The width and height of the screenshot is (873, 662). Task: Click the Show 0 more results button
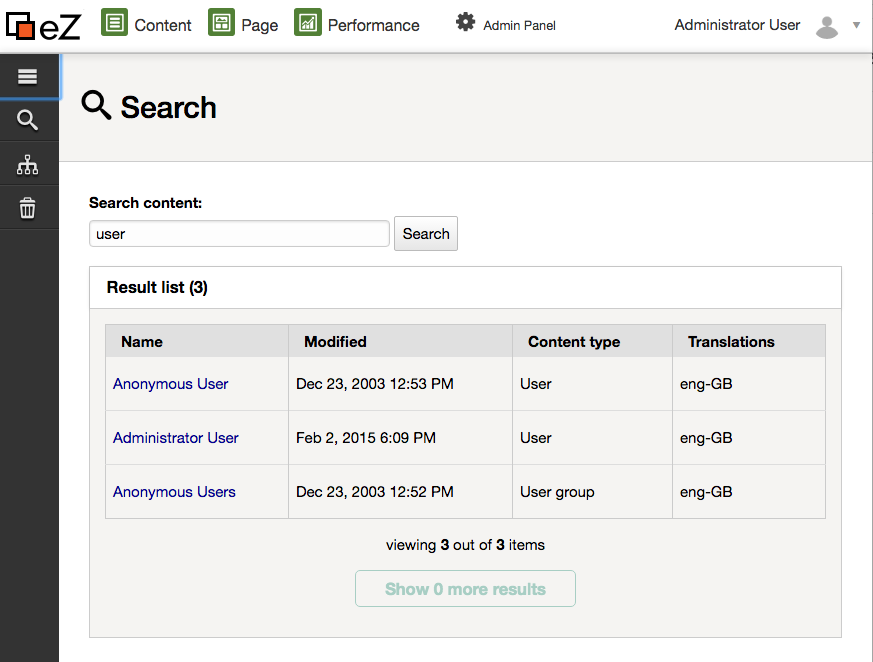(465, 589)
